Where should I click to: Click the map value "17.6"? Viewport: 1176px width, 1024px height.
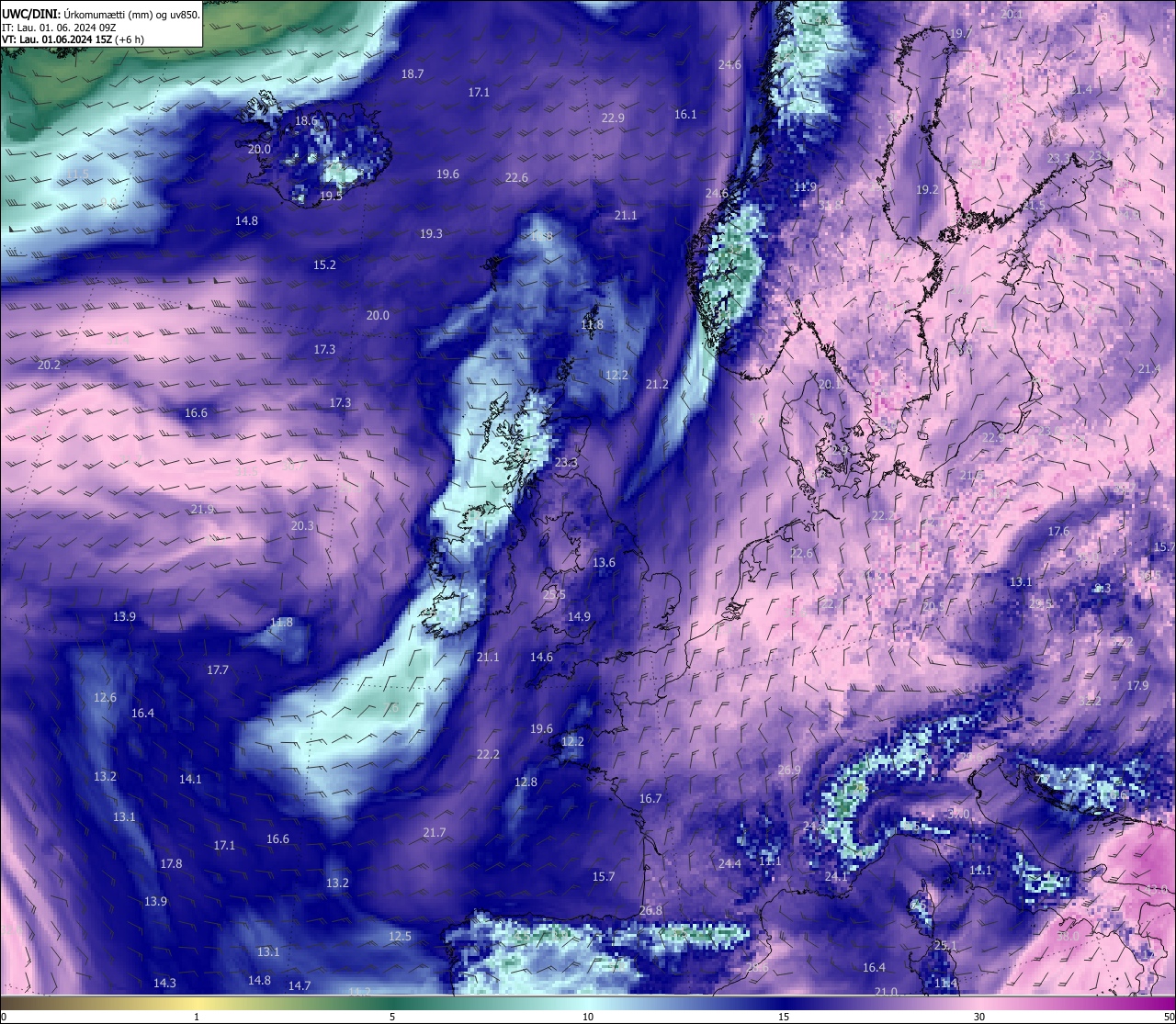(1058, 531)
